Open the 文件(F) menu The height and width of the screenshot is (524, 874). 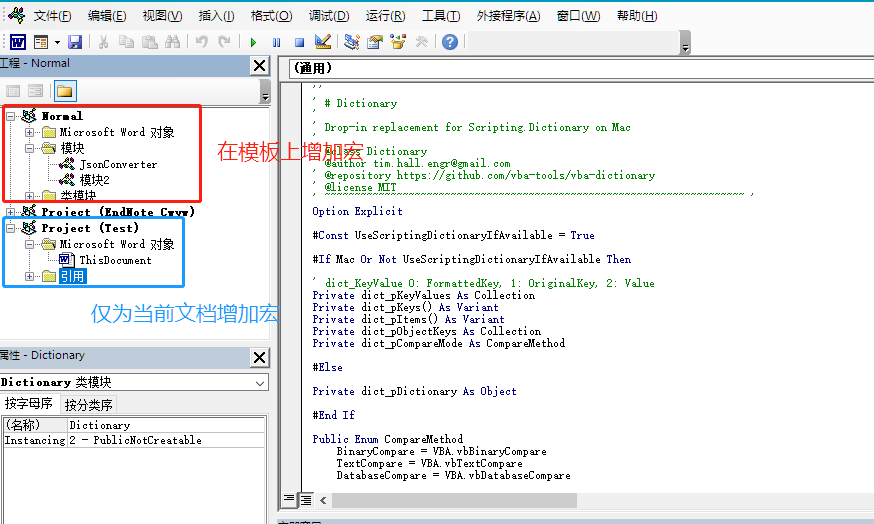pos(52,16)
